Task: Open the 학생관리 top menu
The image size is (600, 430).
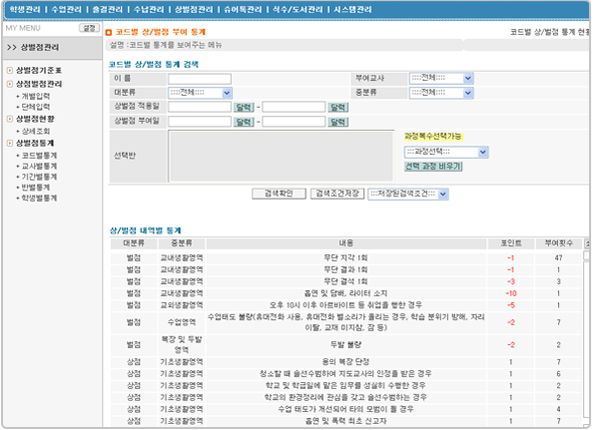Action: click(28, 9)
